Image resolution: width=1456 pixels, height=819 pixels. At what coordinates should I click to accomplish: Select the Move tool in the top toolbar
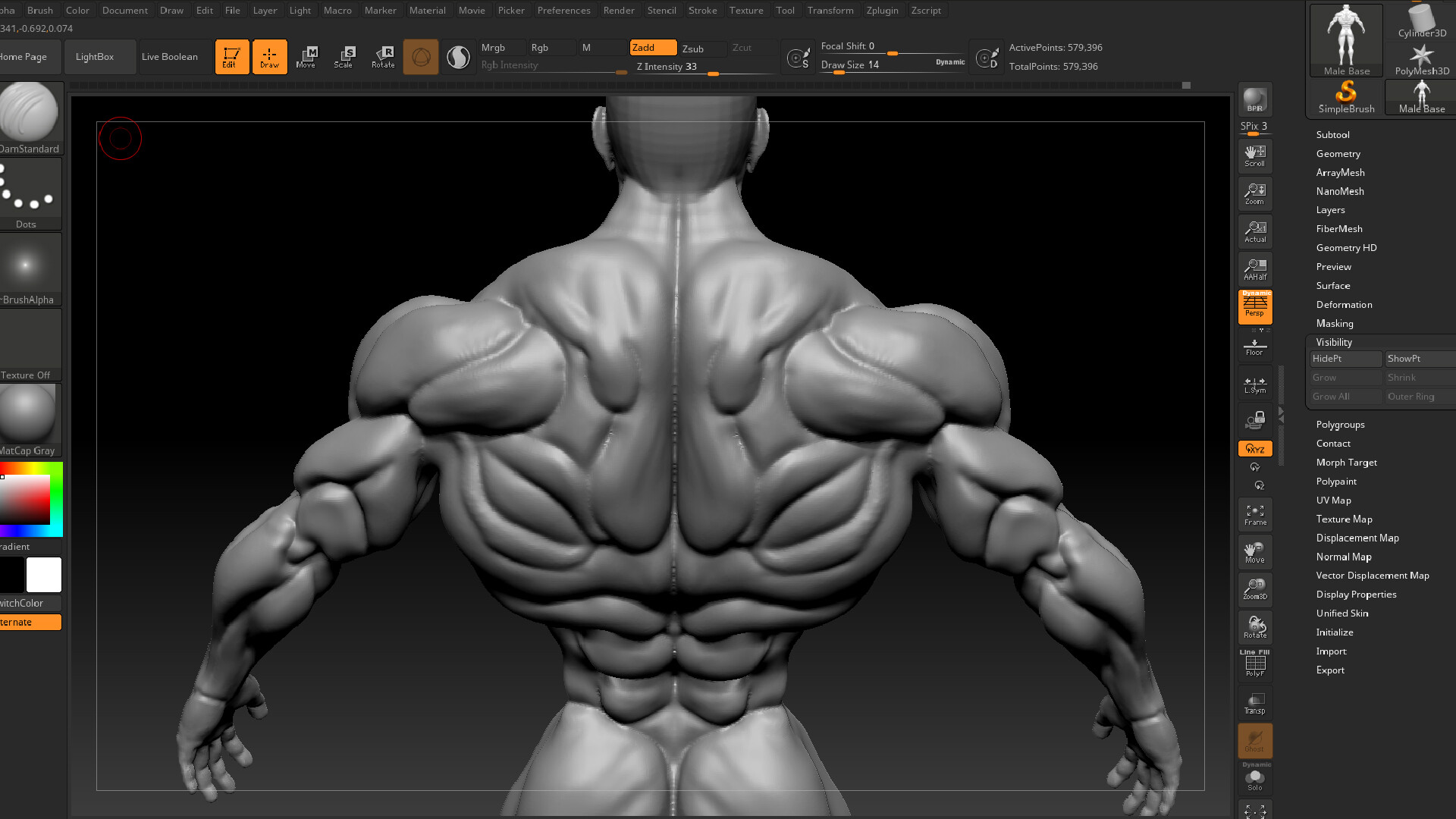[307, 56]
